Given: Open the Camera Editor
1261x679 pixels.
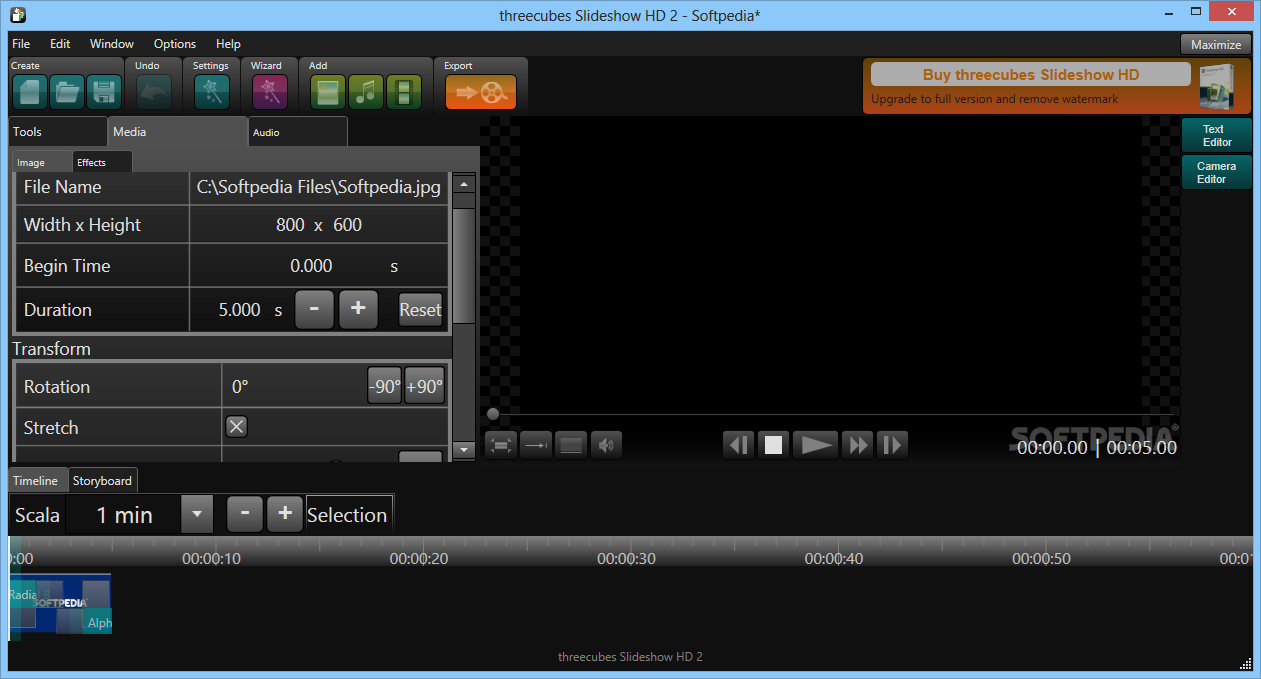Looking at the screenshot, I should 1216,173.
